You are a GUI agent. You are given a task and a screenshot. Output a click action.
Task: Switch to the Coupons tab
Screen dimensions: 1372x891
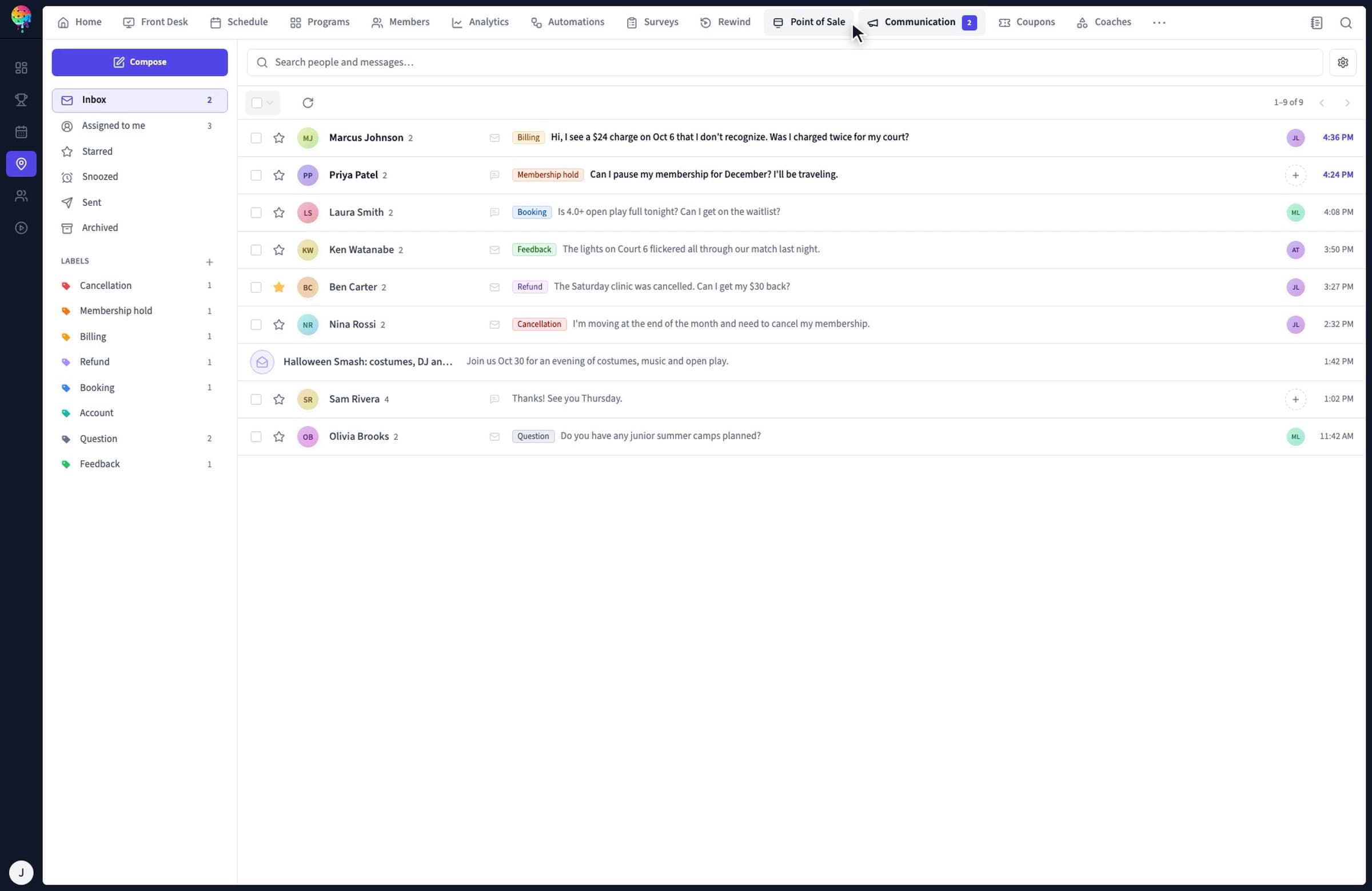point(1027,22)
